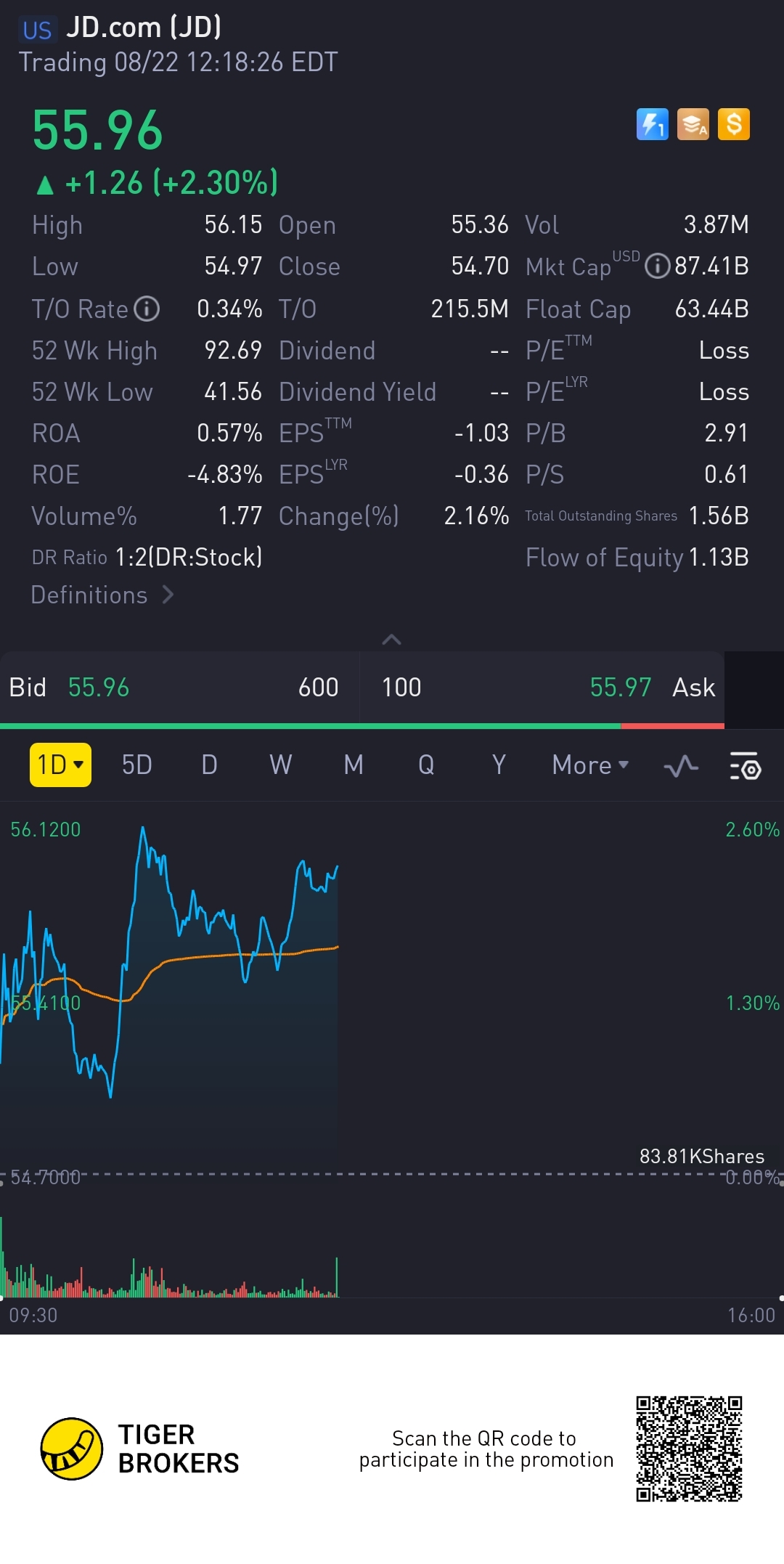Image resolution: width=784 pixels, height=1564 pixels.
Task: Tap the Tiger Brokers logo
Action: 71,1449
